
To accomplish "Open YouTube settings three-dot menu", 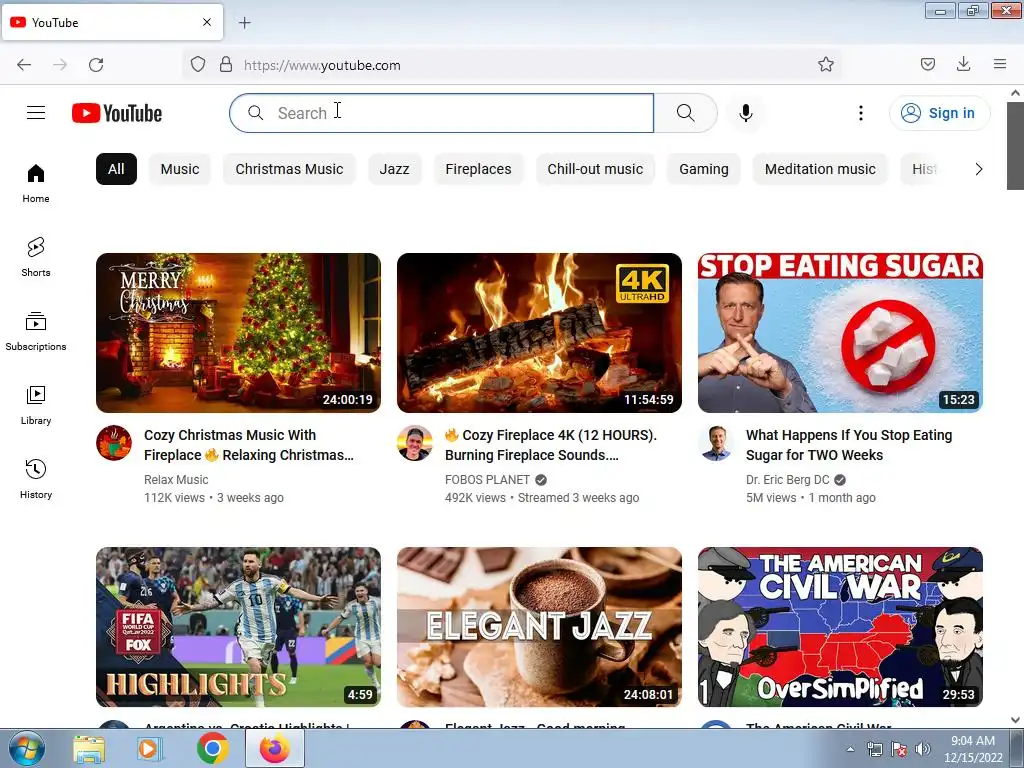I will [861, 113].
